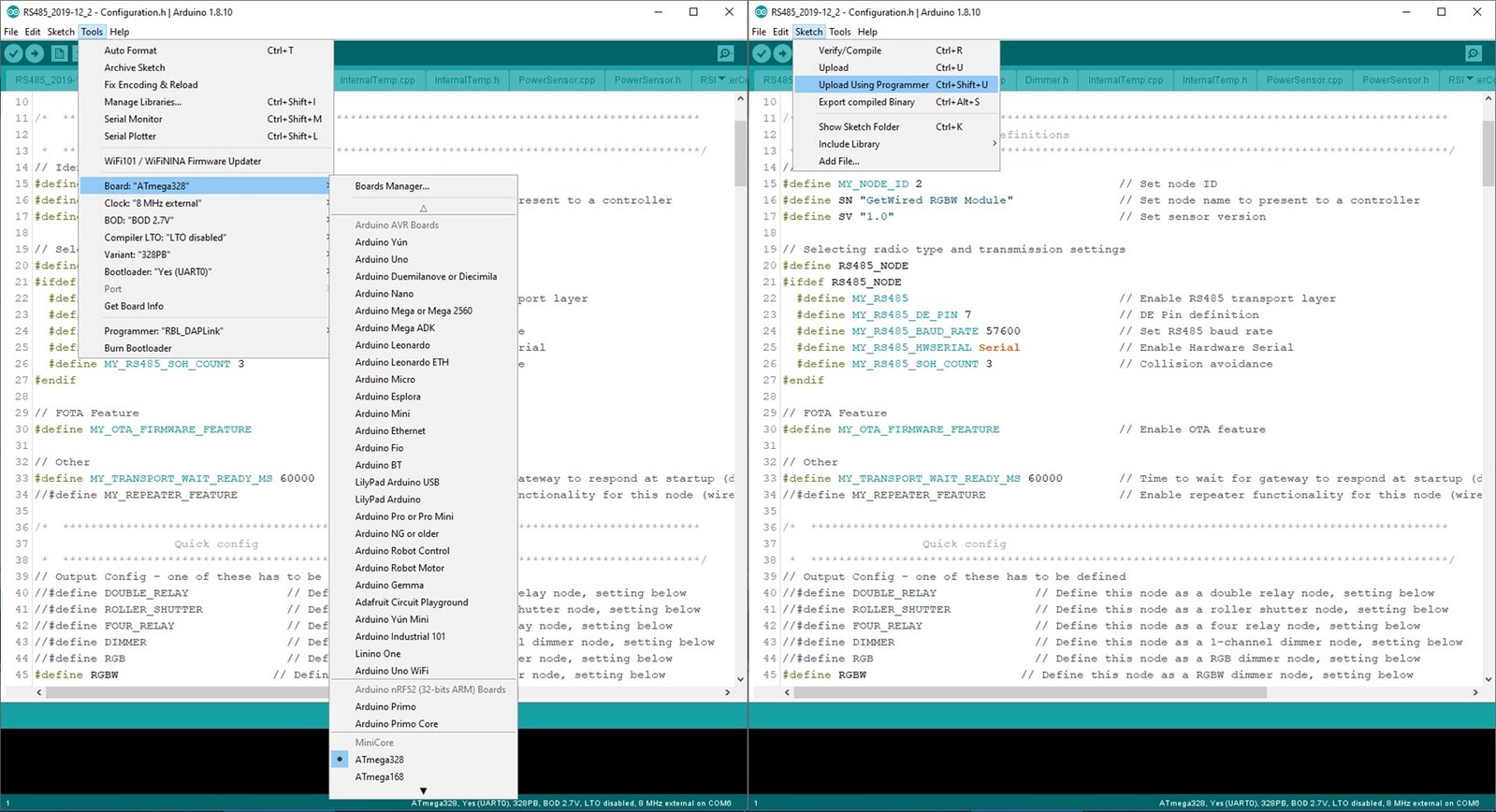Switch to PowerSensor.cpp tab in right window
Screen dimensions: 1496x812
pyautogui.click(x=1304, y=80)
